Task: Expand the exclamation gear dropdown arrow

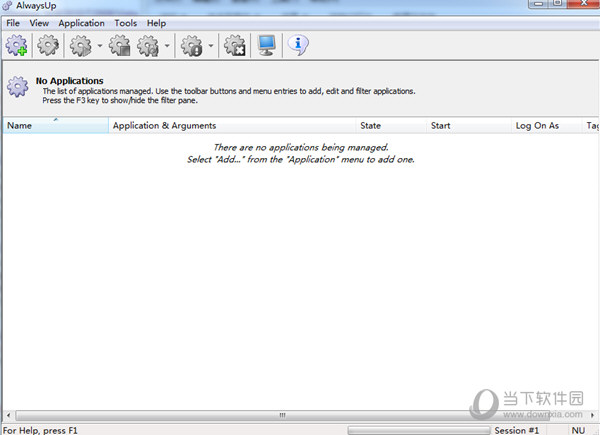Action: [211, 46]
